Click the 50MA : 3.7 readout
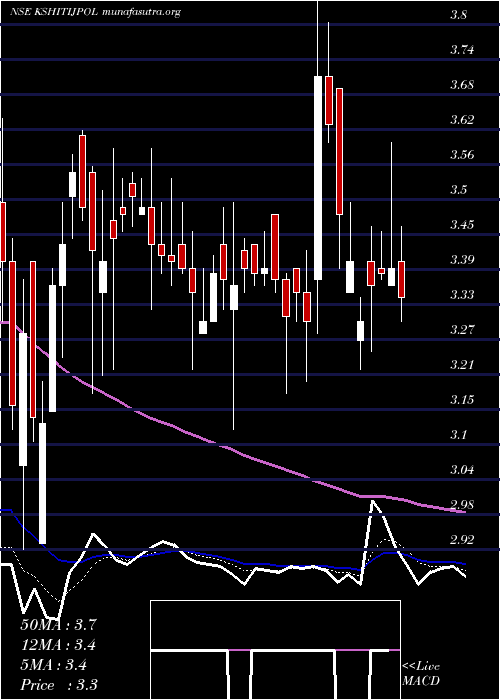This screenshot has height=700, width=500. (x=58, y=625)
